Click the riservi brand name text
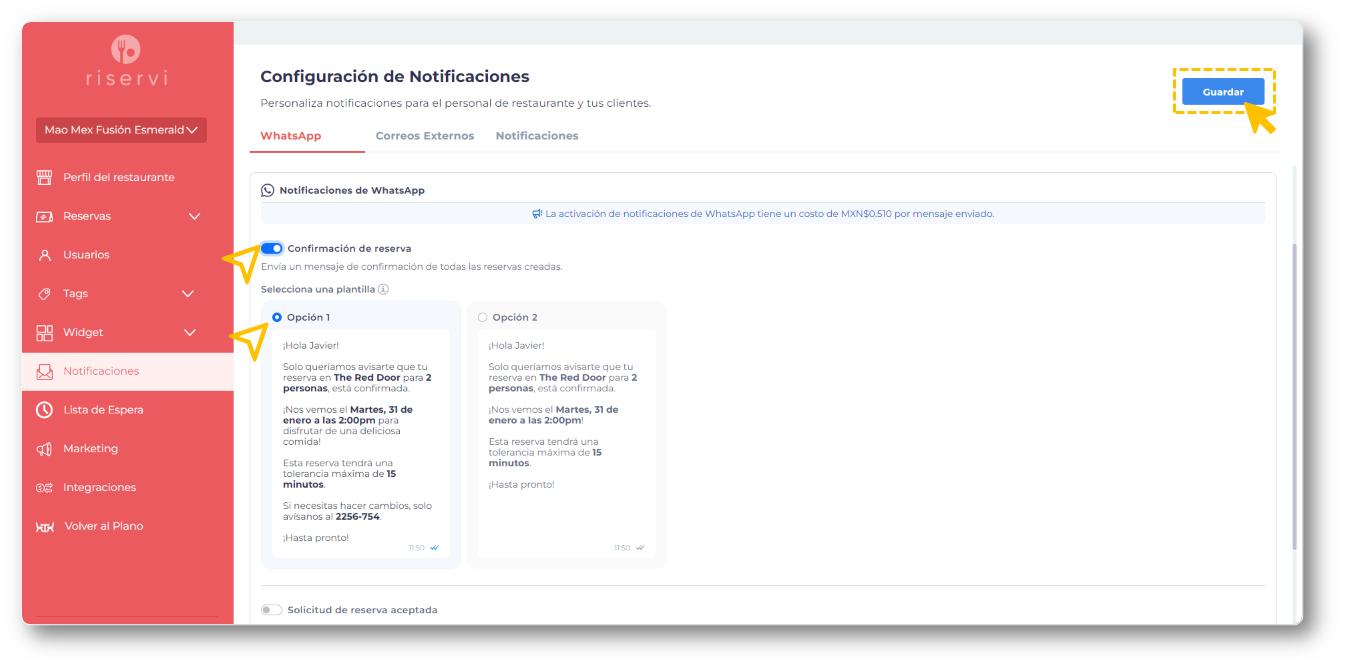This screenshot has height=667, width=1345. [126, 79]
